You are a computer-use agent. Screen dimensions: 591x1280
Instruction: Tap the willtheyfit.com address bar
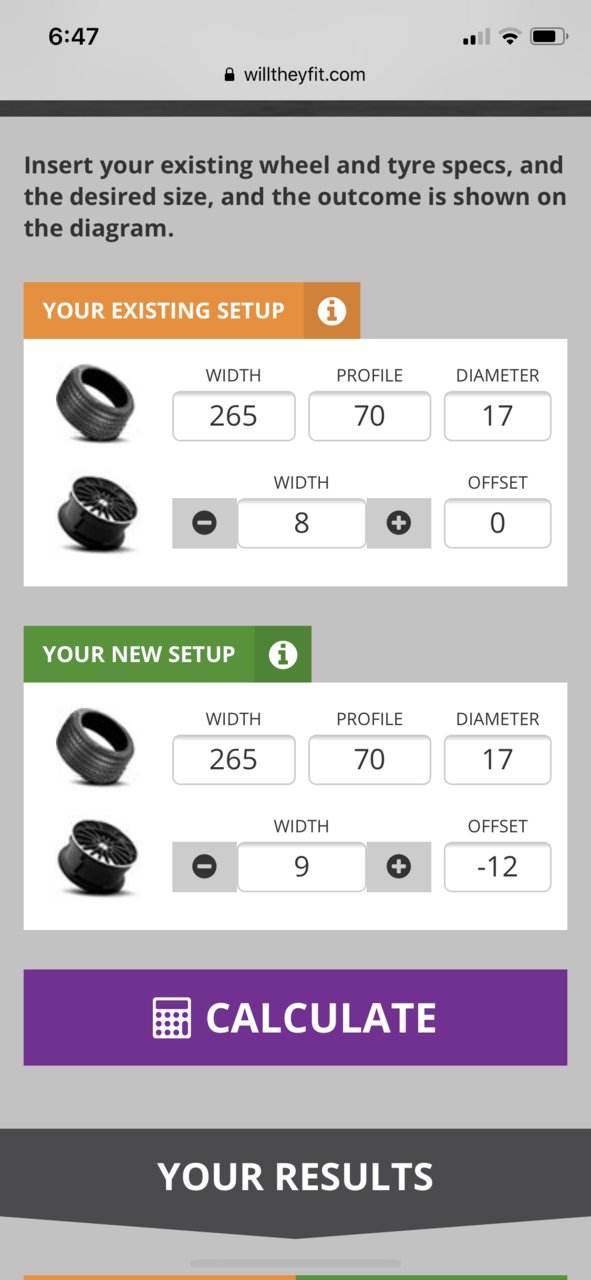point(295,74)
